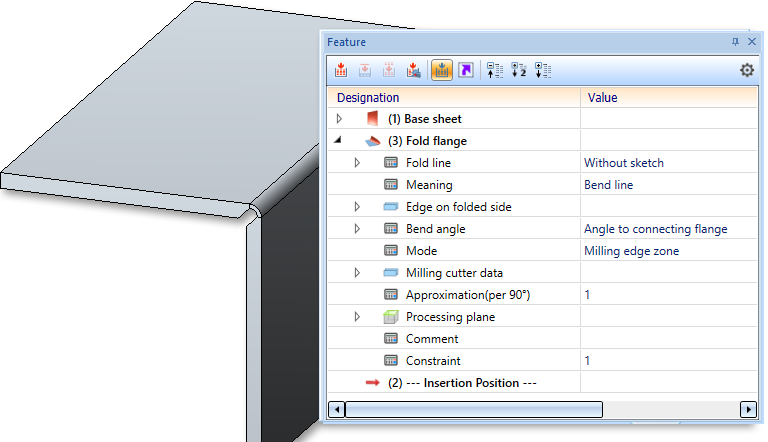Collapse all feature entries with up-arrow icon
This screenshot has height=442, width=768.
click(x=495, y=70)
